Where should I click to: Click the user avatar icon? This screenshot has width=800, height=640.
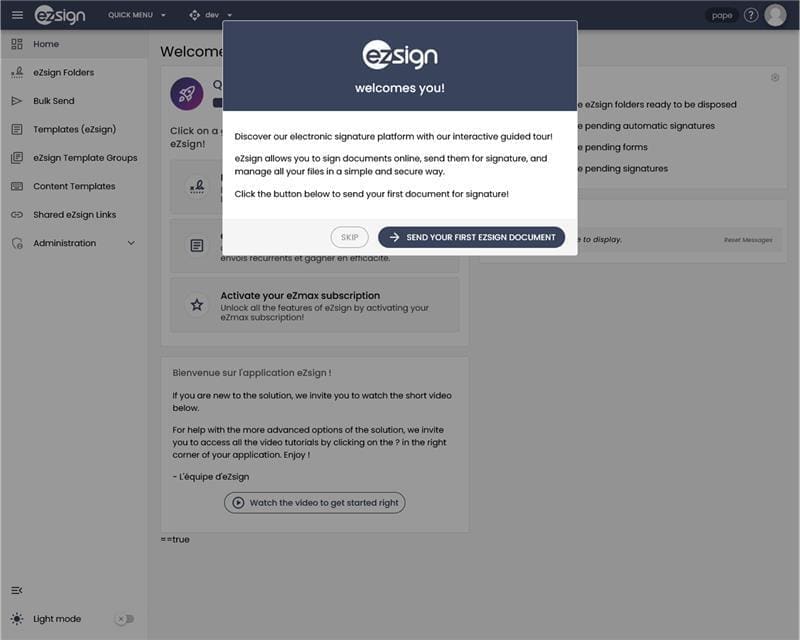click(x=775, y=15)
